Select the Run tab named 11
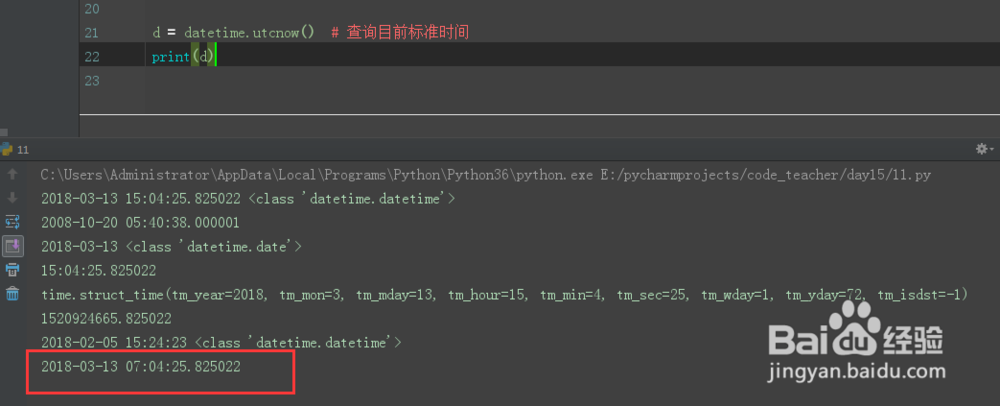This screenshot has width=1000, height=406. tap(15, 150)
